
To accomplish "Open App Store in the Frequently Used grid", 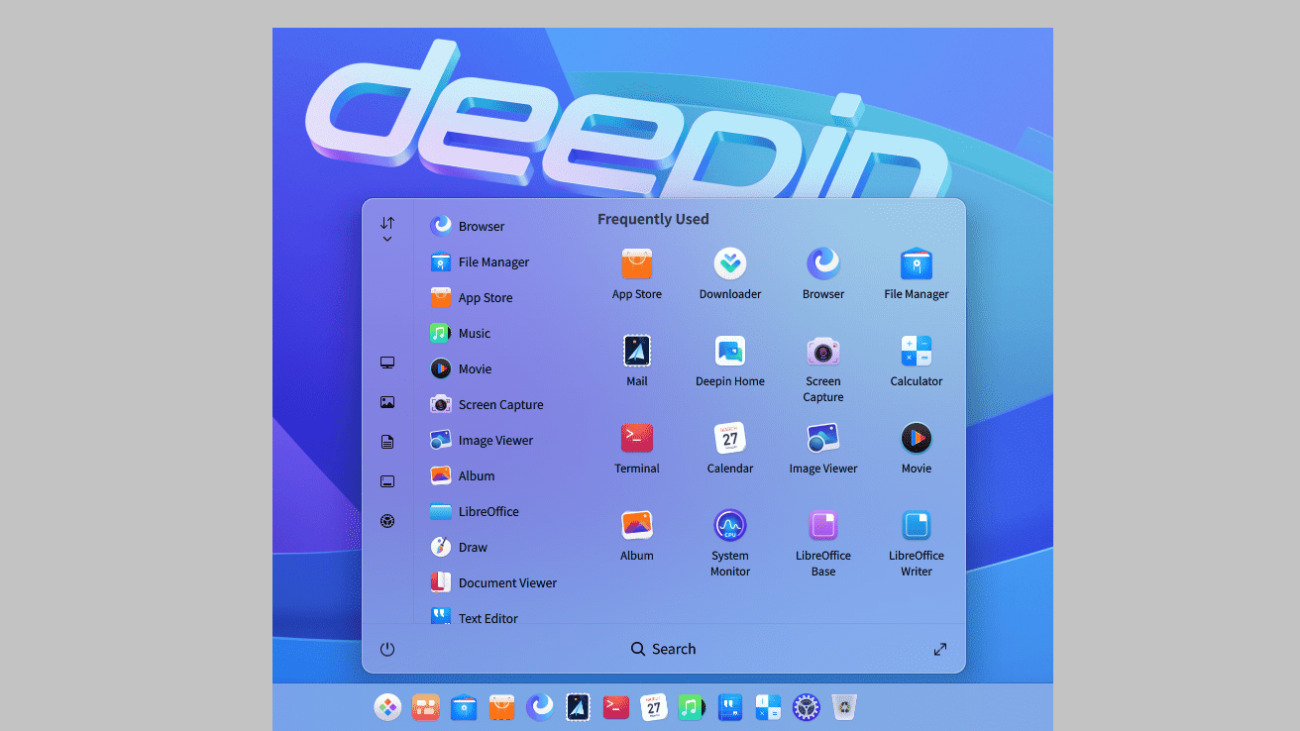I will click(x=637, y=274).
